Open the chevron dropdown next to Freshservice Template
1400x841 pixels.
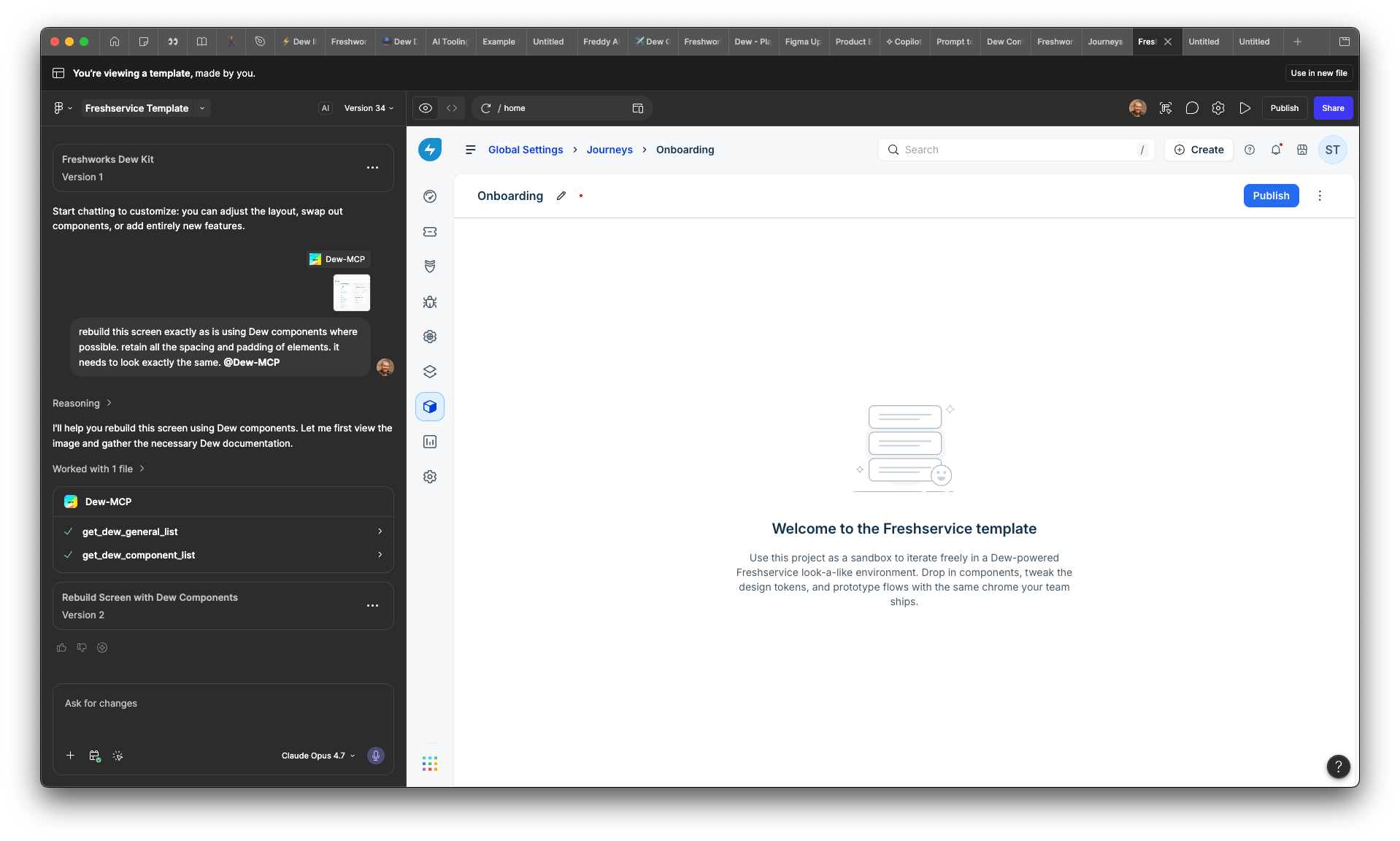click(202, 108)
